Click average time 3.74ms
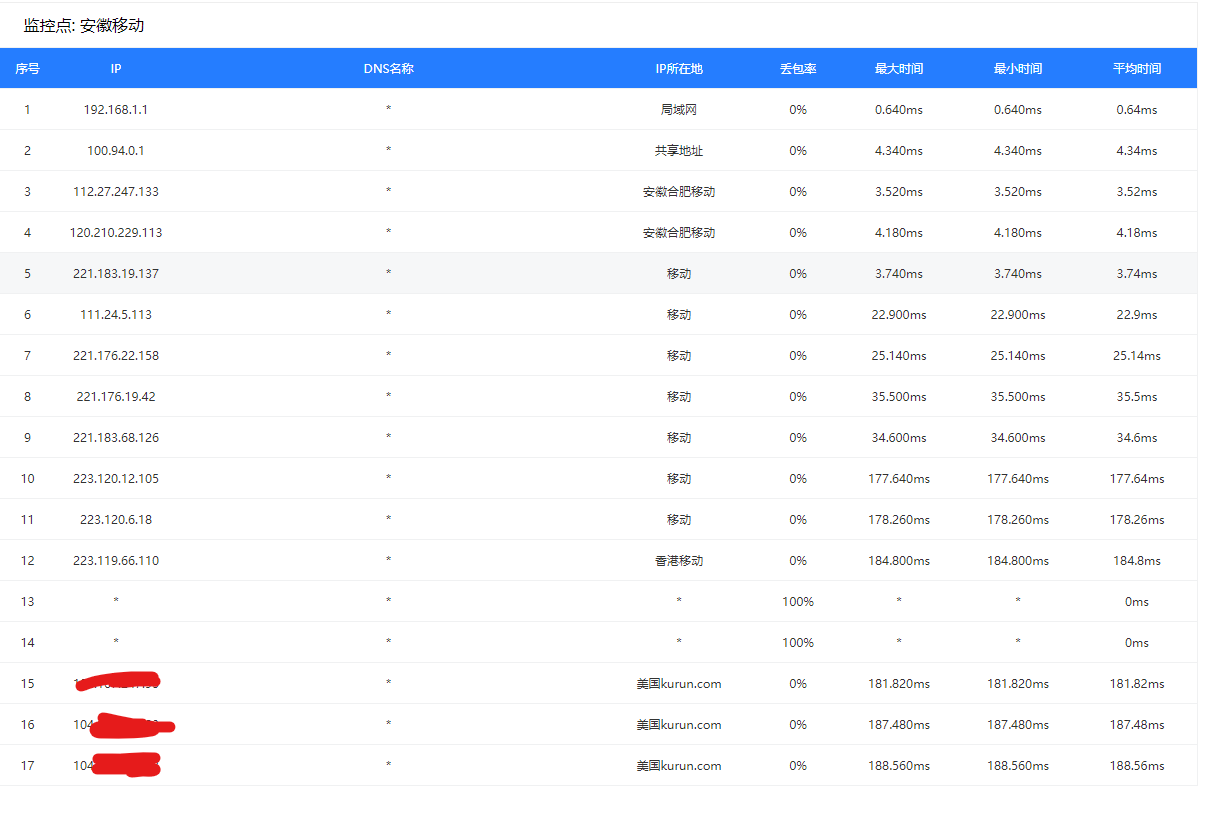 [x=1137, y=274]
